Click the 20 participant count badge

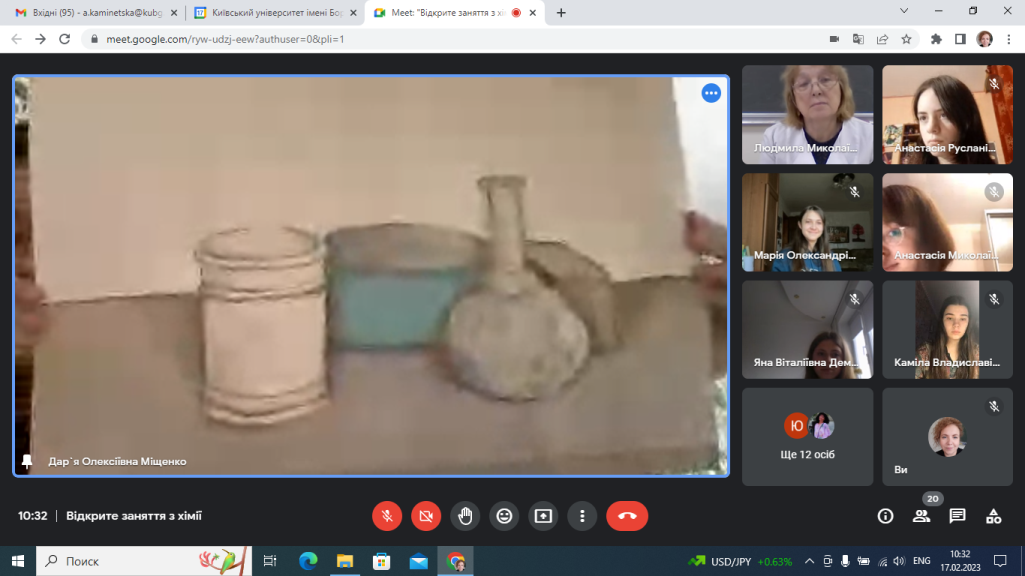click(933, 499)
